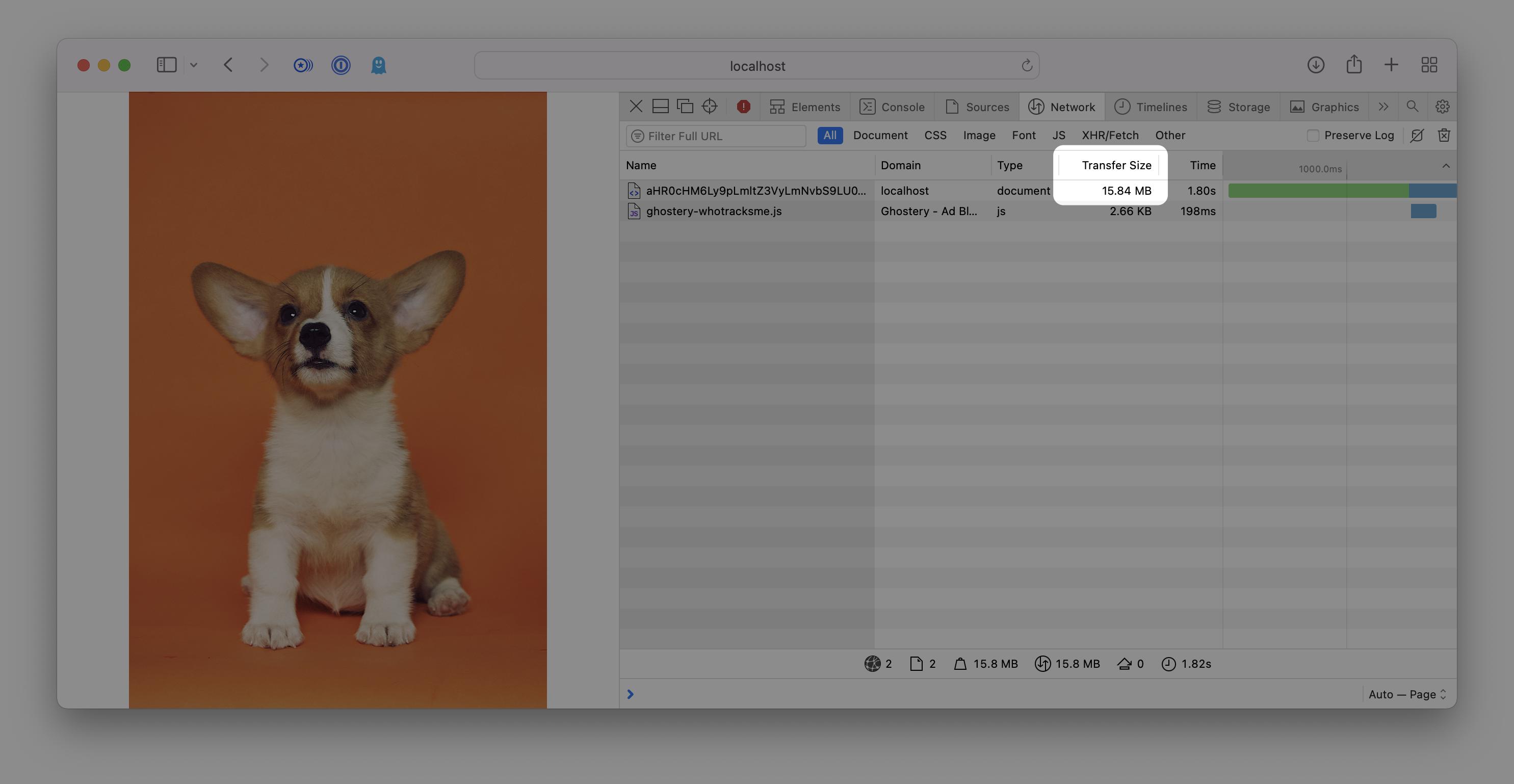Filter requests by Image type
Viewport: 1514px width, 784px height.
coord(979,135)
